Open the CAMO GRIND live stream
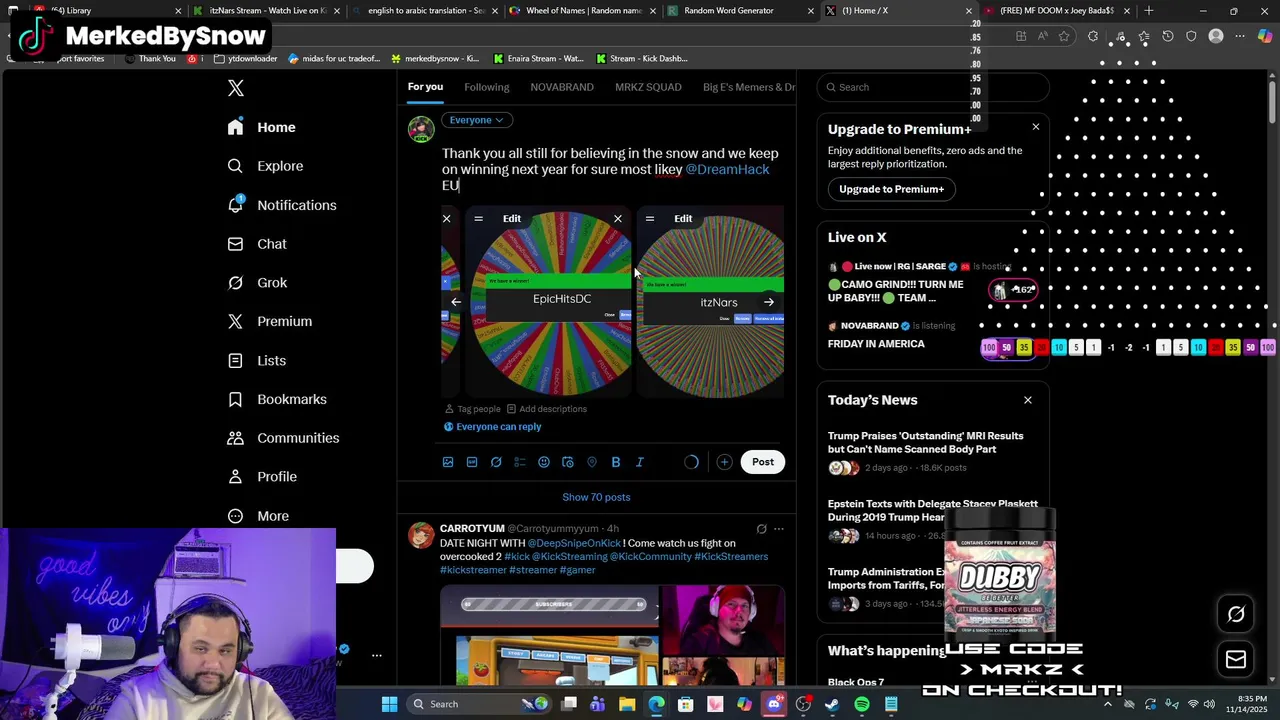The height and width of the screenshot is (720, 1280). pos(896,291)
